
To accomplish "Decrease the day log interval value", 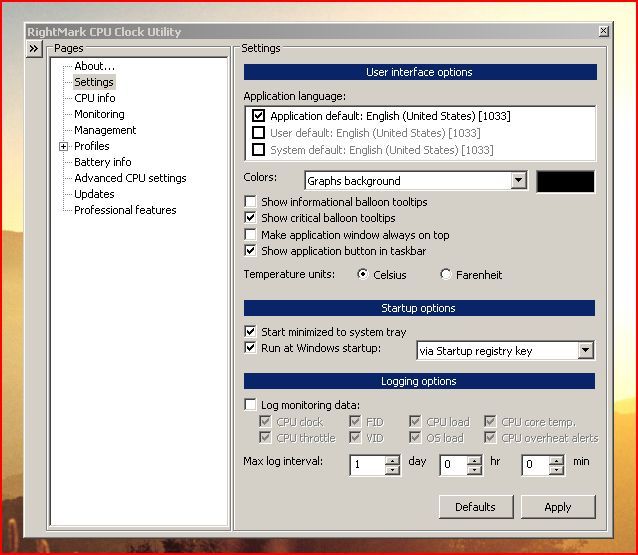I will [392, 470].
